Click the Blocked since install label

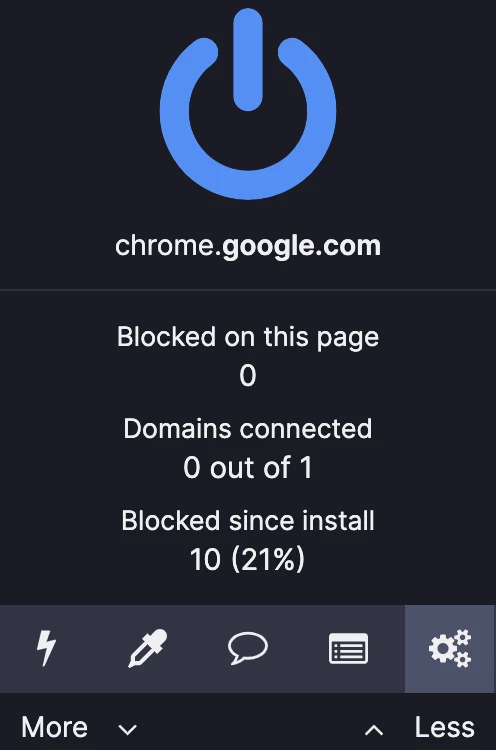[248, 520]
